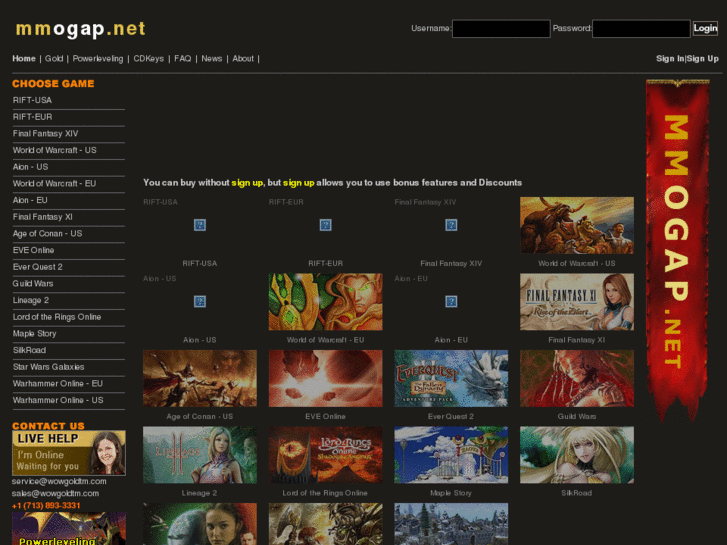Click the Login button
The image size is (727, 545).
pyautogui.click(x=705, y=28)
